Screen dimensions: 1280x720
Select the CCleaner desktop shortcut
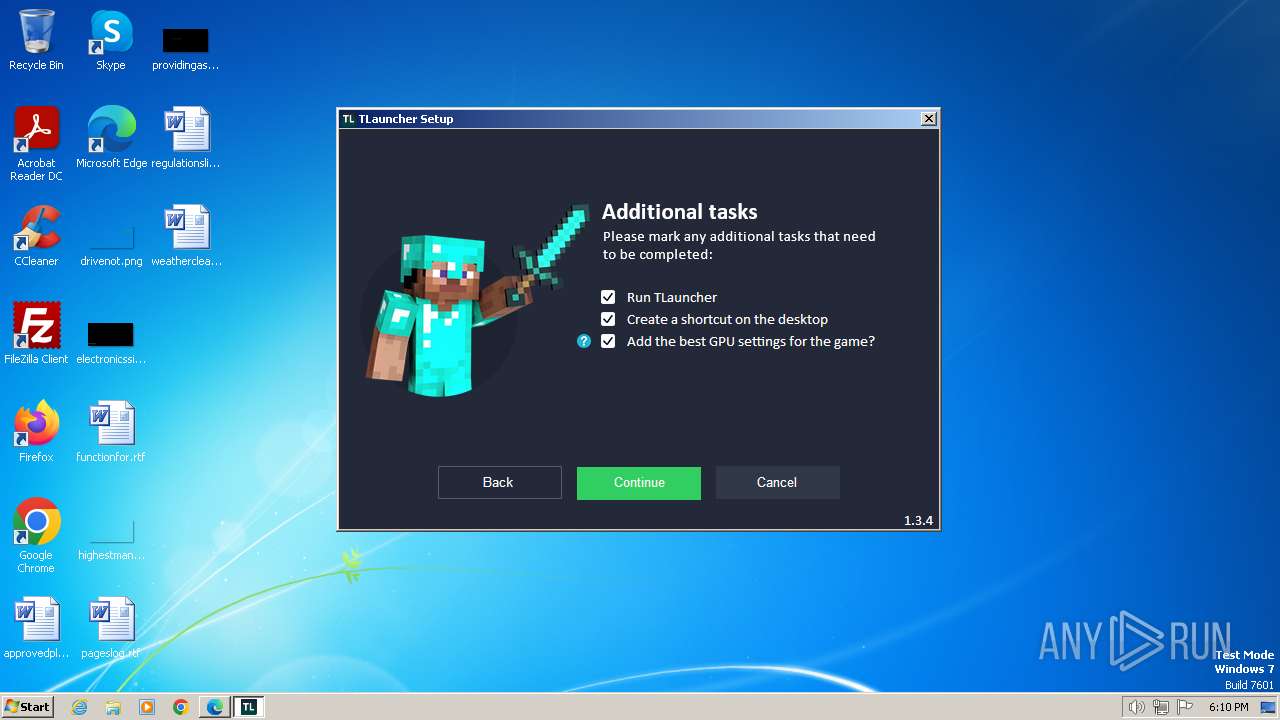[x=36, y=236]
